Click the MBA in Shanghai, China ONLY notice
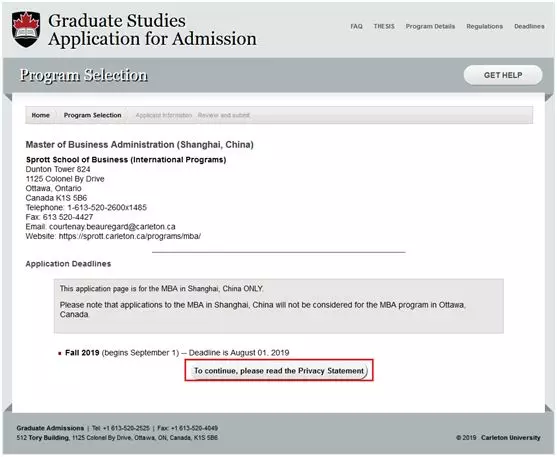Screen dimensions: 557x457 (x=162, y=289)
